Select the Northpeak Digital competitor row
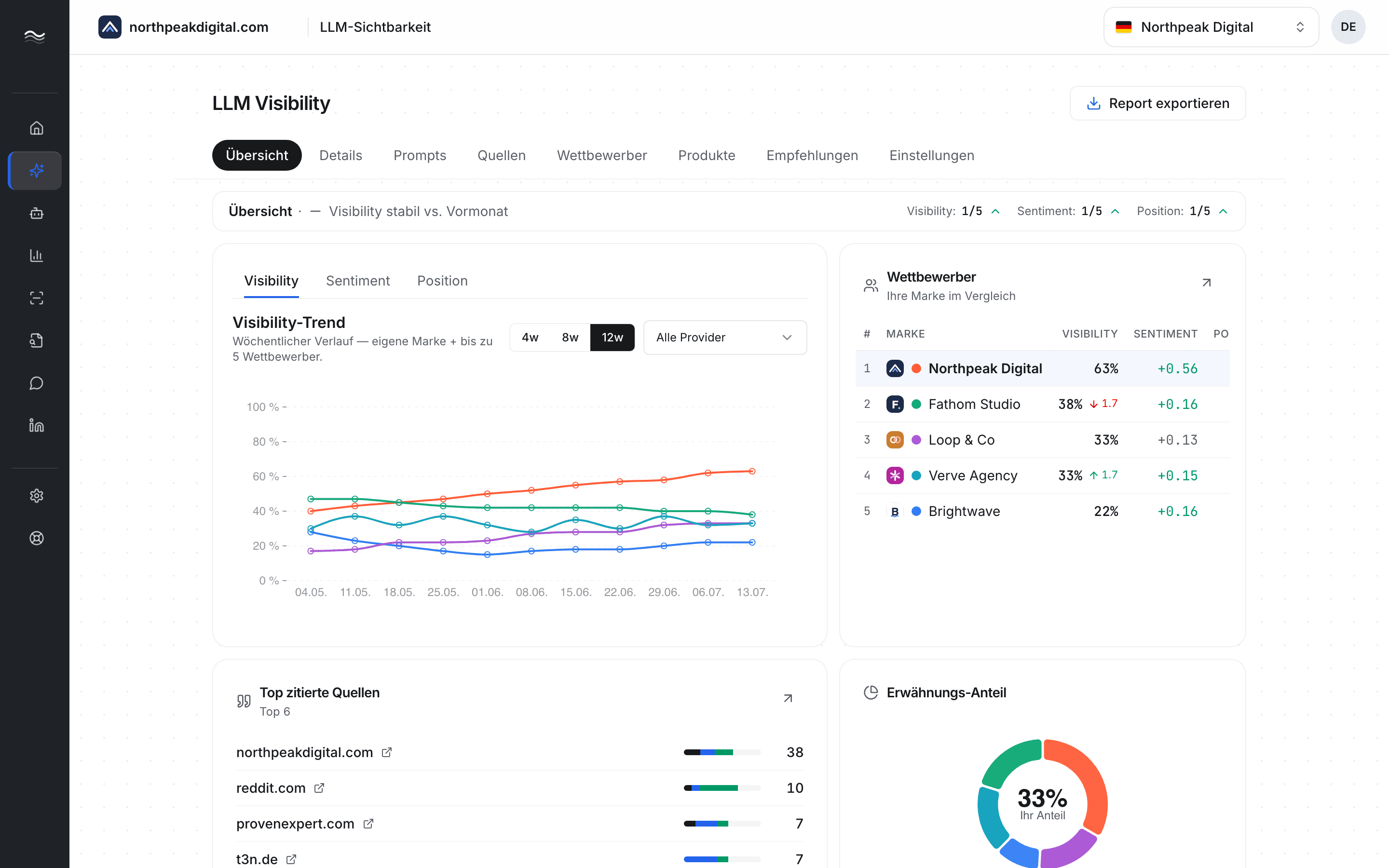Viewport: 1389px width, 868px height. [x=1042, y=368]
